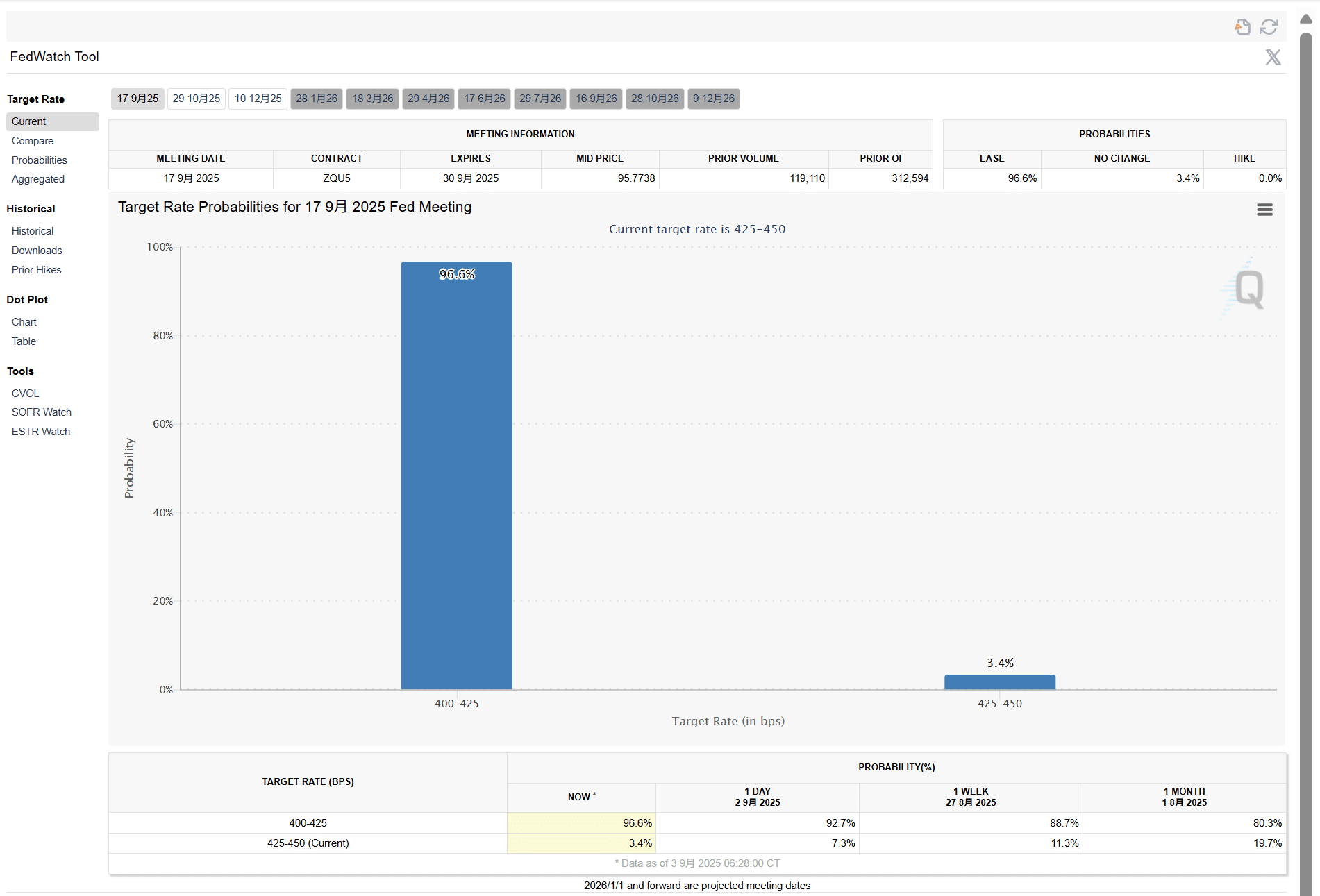This screenshot has height=896, width=1320.
Task: Open the 9 12月26 meeting tab
Action: 713,99
